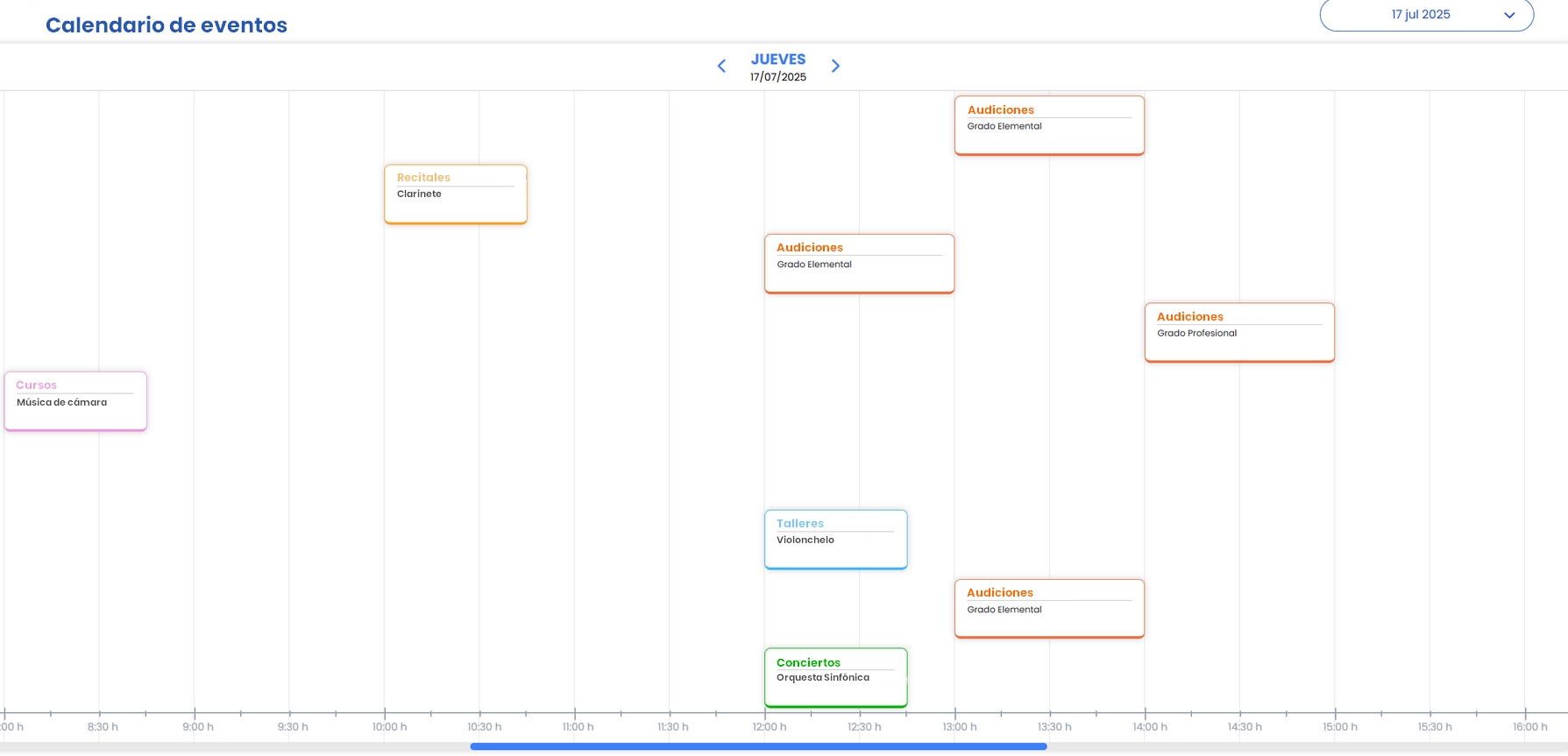1568x756 pixels.
Task: Click the Violonchelo subtitle text
Action: 805,540
